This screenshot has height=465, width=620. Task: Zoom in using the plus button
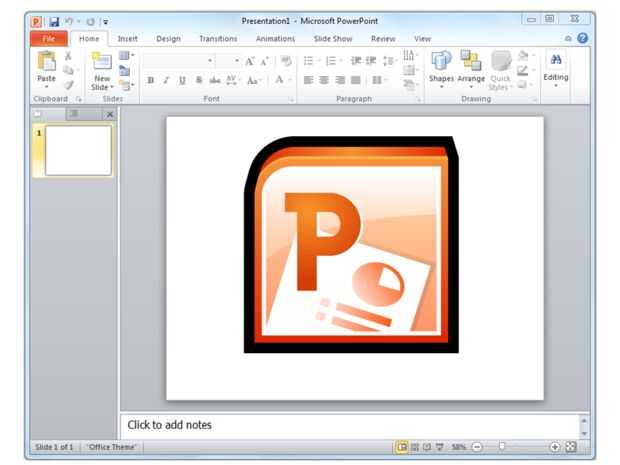point(555,447)
